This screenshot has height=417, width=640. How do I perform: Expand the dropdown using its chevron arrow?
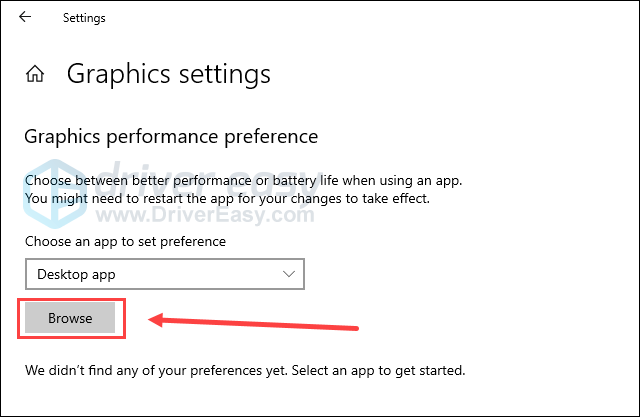[289, 274]
